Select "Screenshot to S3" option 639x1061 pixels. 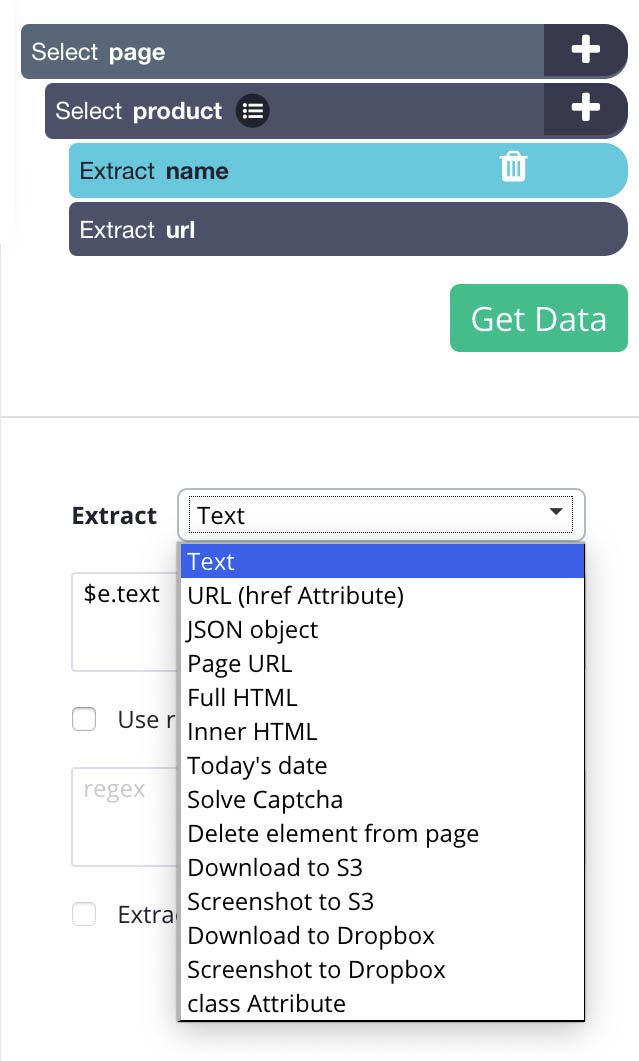click(280, 901)
